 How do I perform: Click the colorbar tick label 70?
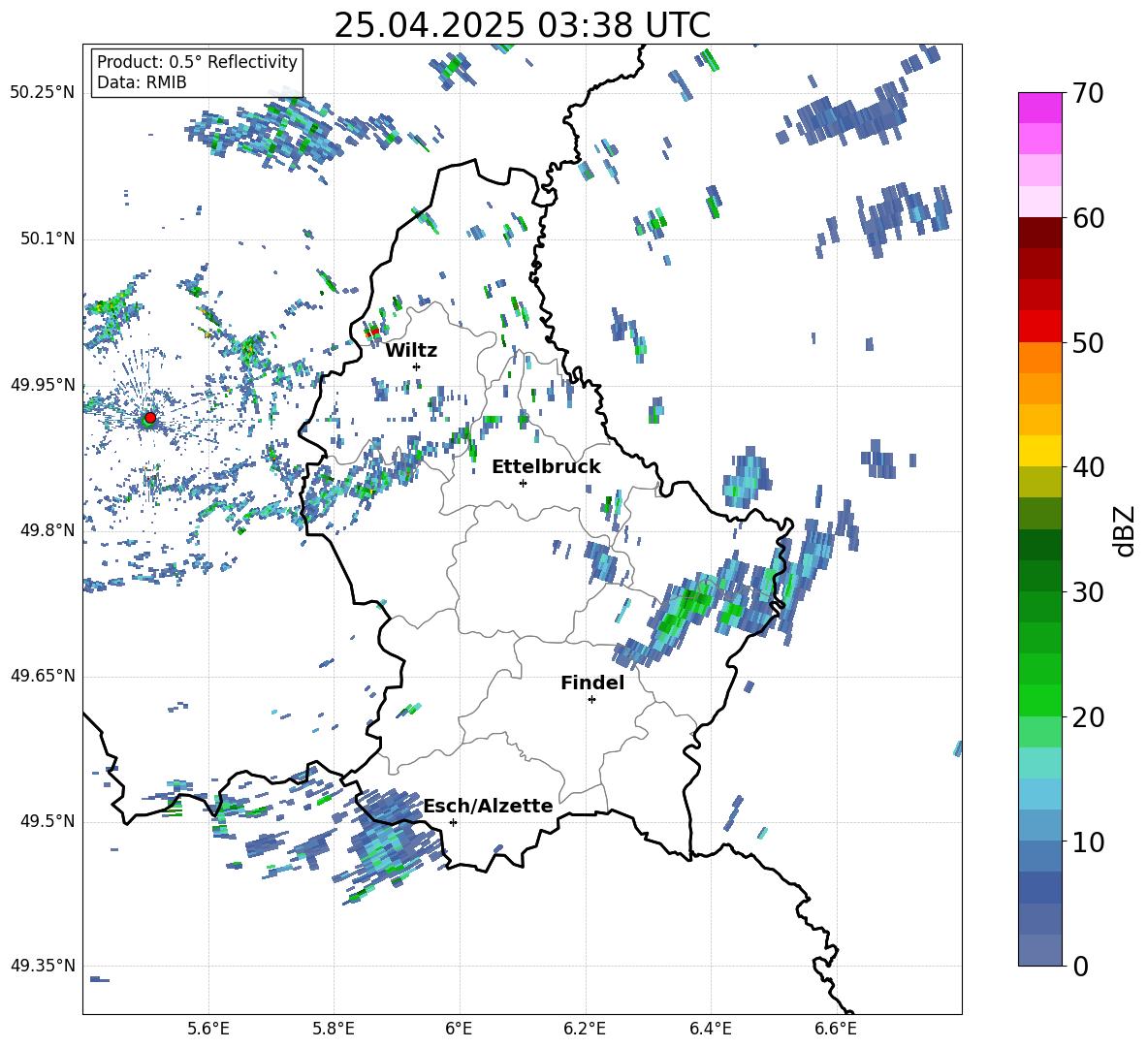click(x=1087, y=94)
